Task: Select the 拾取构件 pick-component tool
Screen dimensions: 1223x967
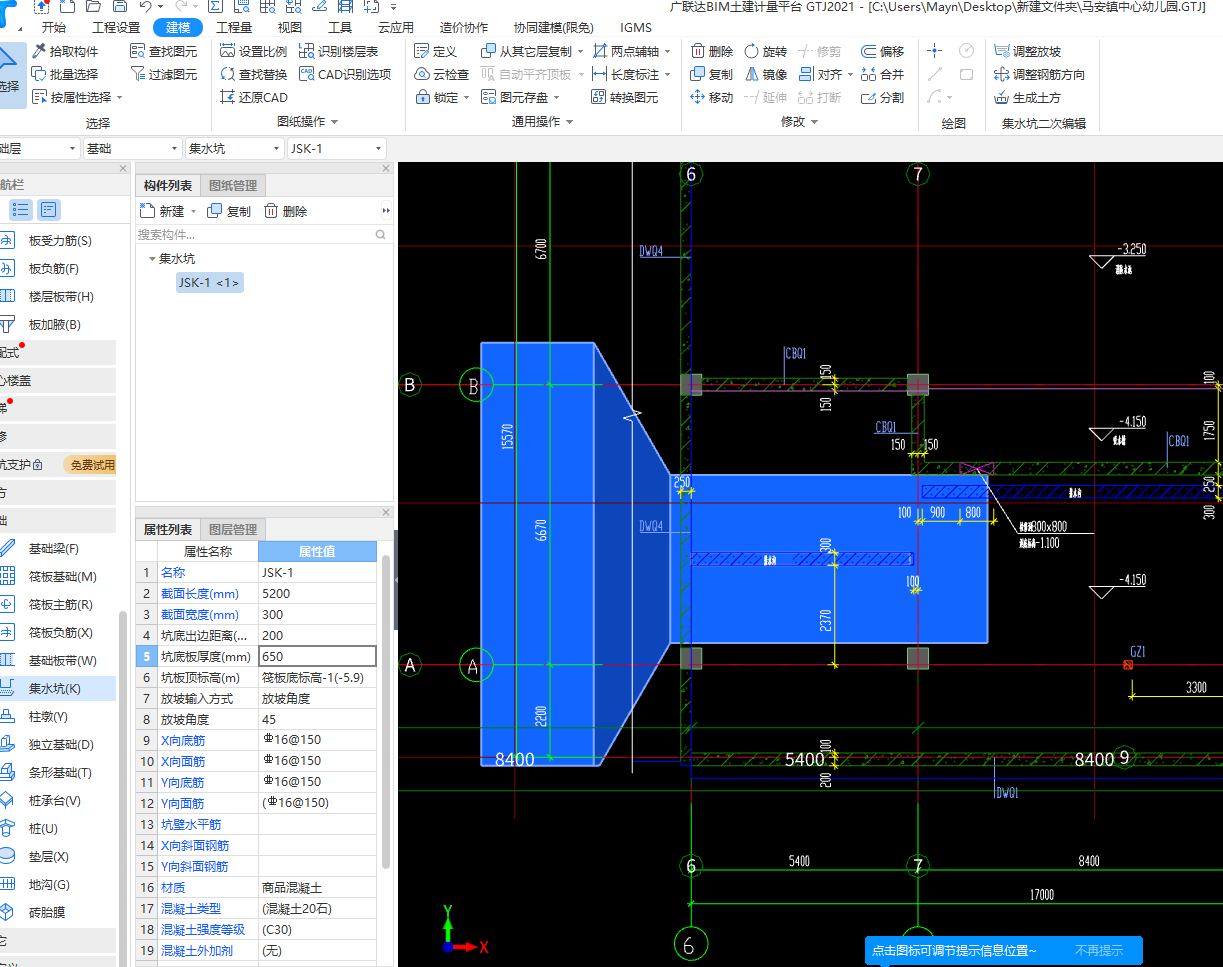Action: 65,51
